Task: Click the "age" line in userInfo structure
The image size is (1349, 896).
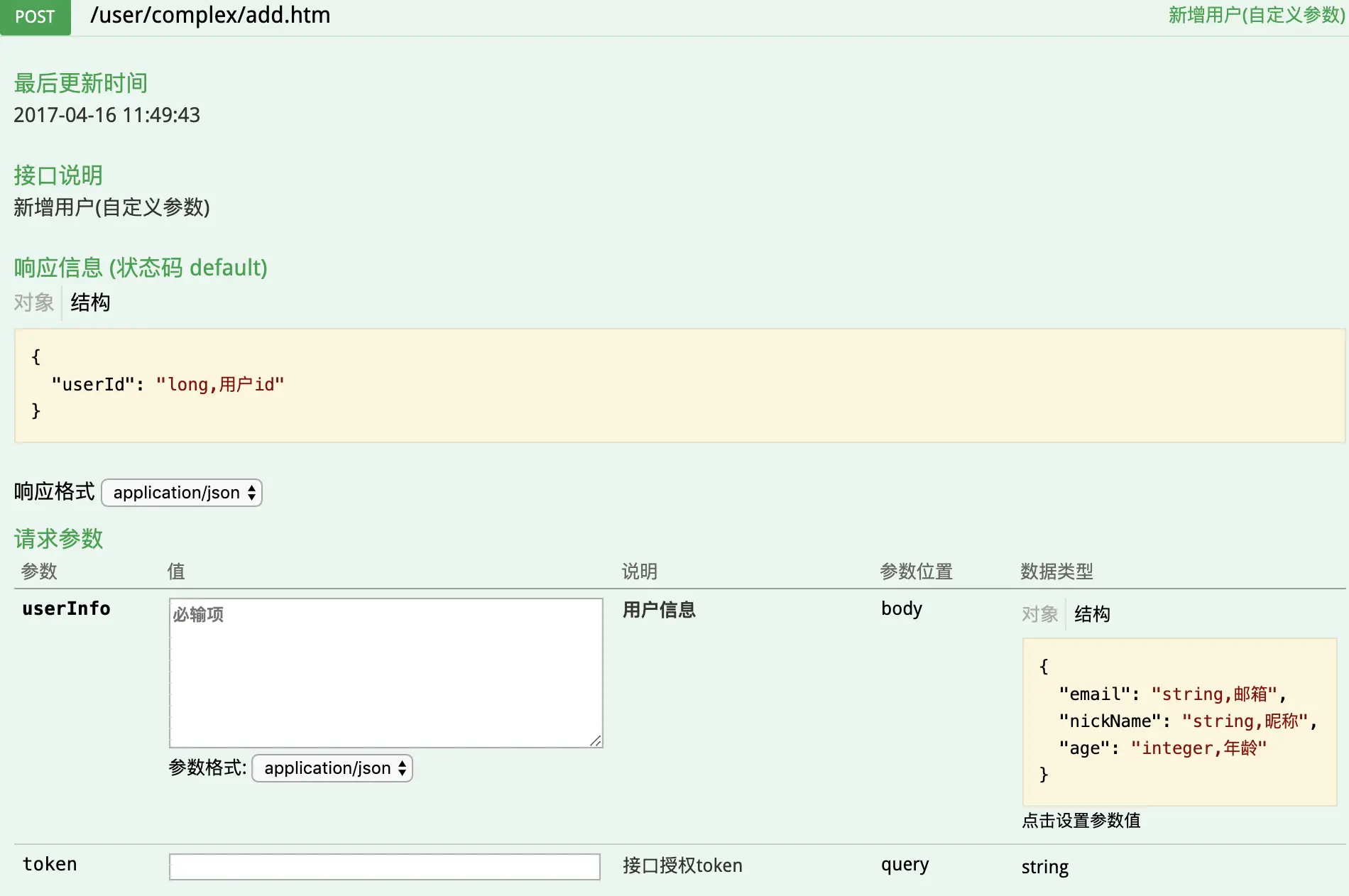Action: (1163, 748)
